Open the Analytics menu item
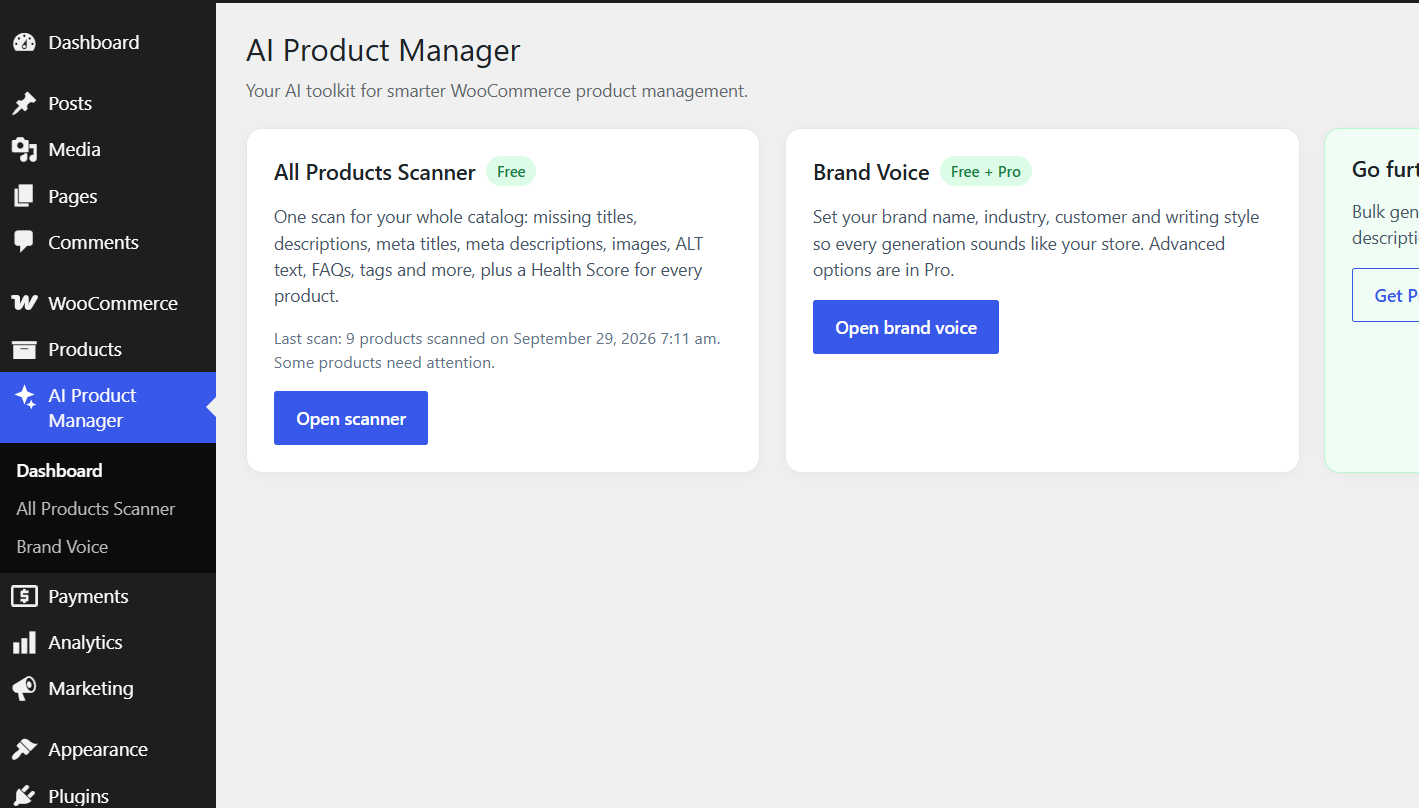1419x808 pixels. pyautogui.click(x=108, y=643)
